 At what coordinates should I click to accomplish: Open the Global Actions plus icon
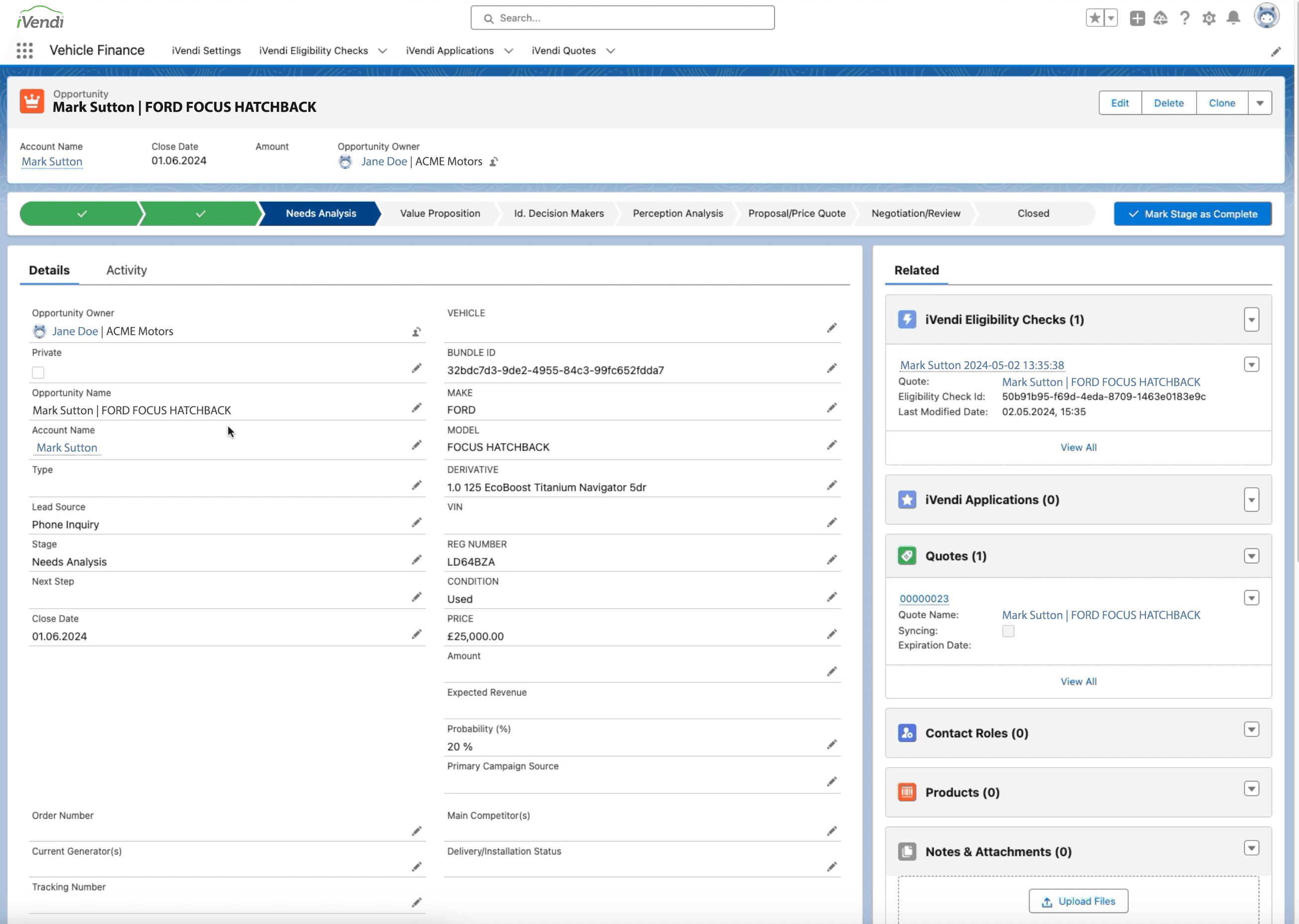pos(1137,18)
